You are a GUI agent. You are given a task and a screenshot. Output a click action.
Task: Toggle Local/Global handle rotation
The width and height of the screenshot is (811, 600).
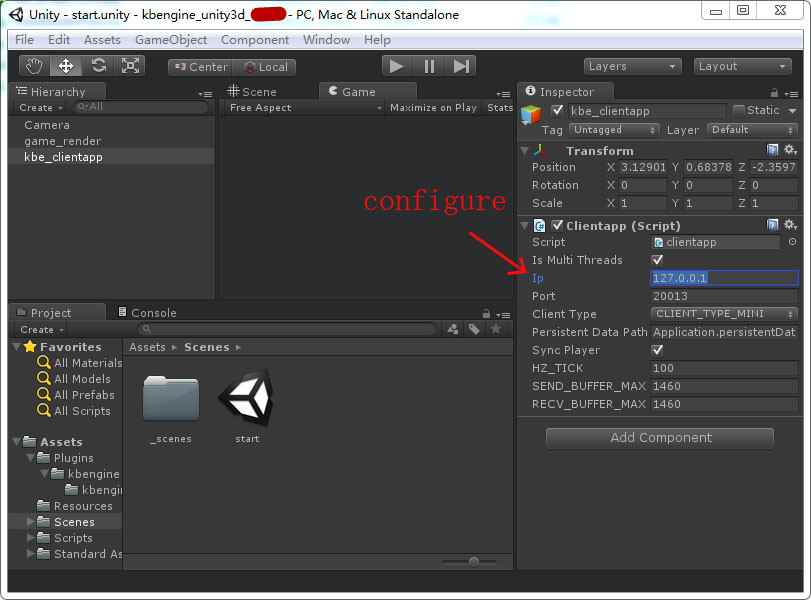pyautogui.click(x=265, y=67)
